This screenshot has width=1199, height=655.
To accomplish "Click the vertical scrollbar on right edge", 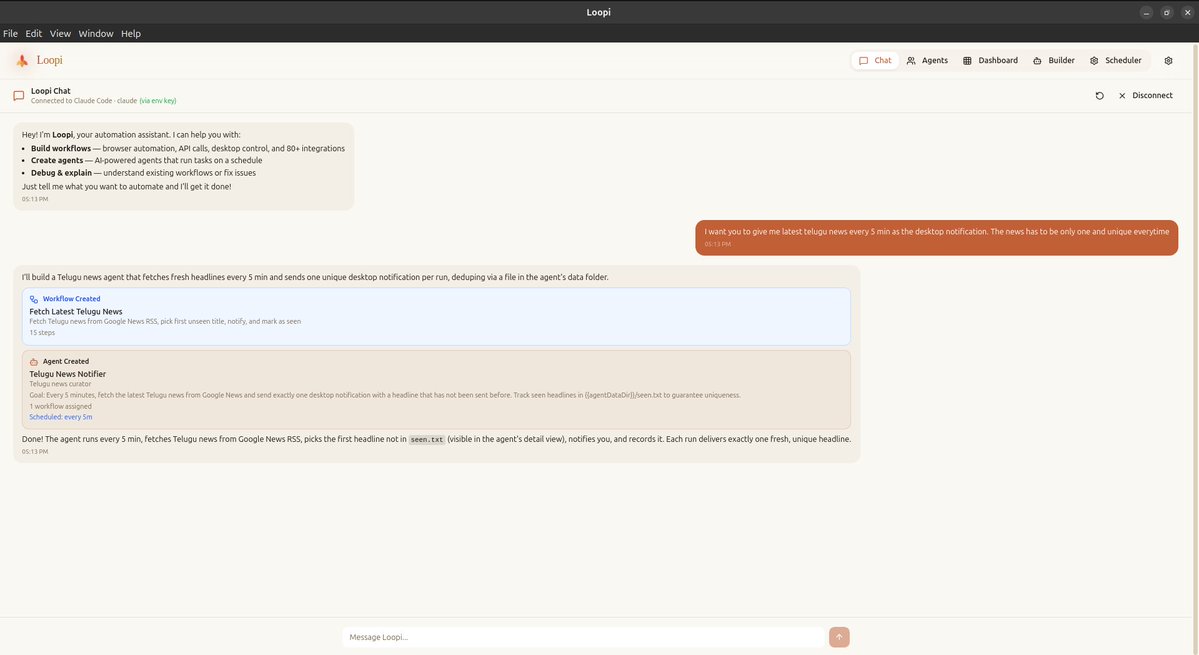I will tap(1196, 349).
